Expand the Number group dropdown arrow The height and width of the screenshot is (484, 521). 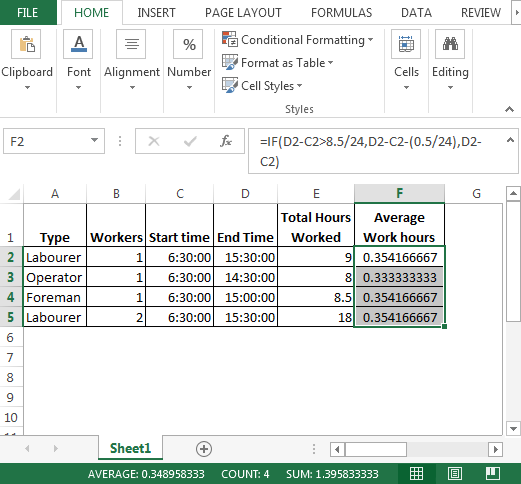[189, 88]
